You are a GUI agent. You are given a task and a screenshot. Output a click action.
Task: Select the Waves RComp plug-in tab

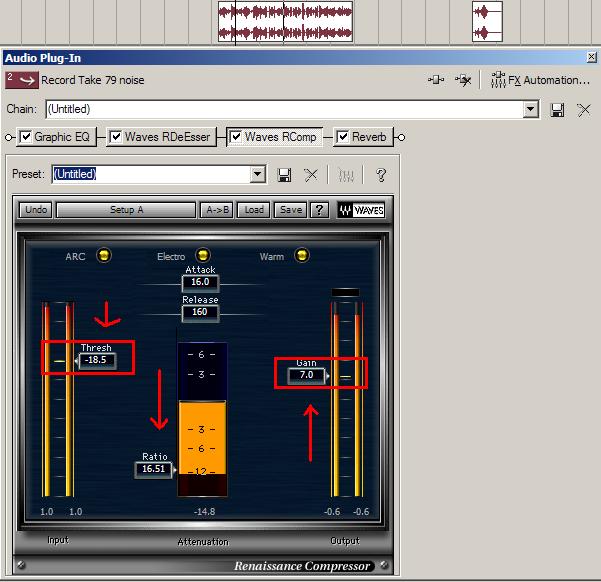(x=275, y=137)
